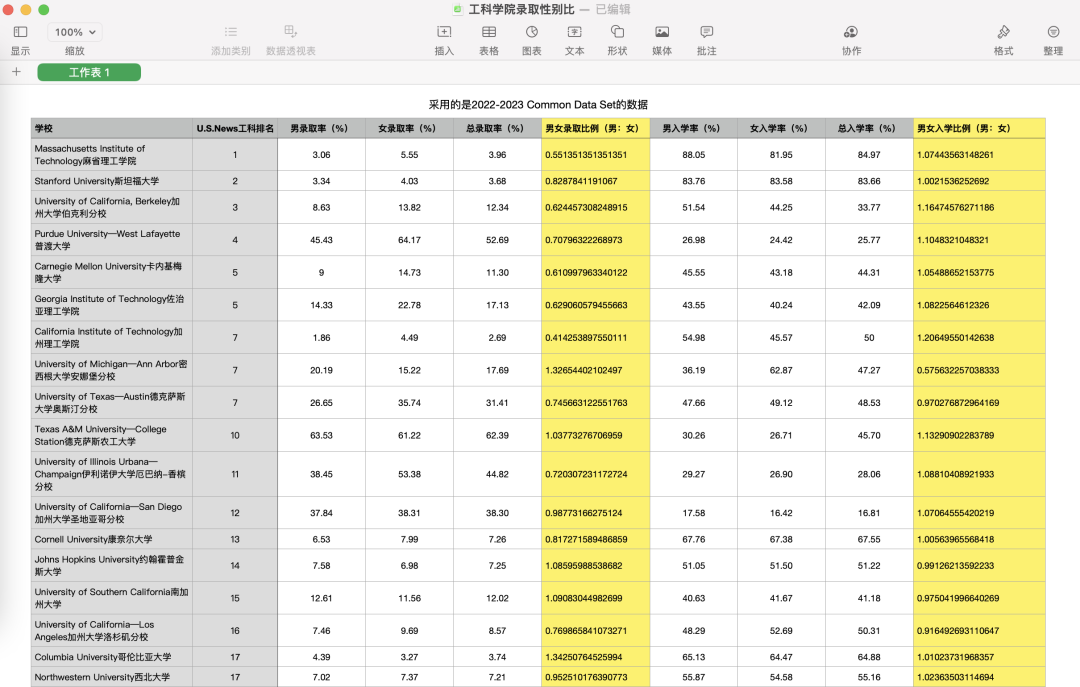Select yellow cell 1.32654402102497
The width and height of the screenshot is (1080, 687).
(x=595, y=370)
